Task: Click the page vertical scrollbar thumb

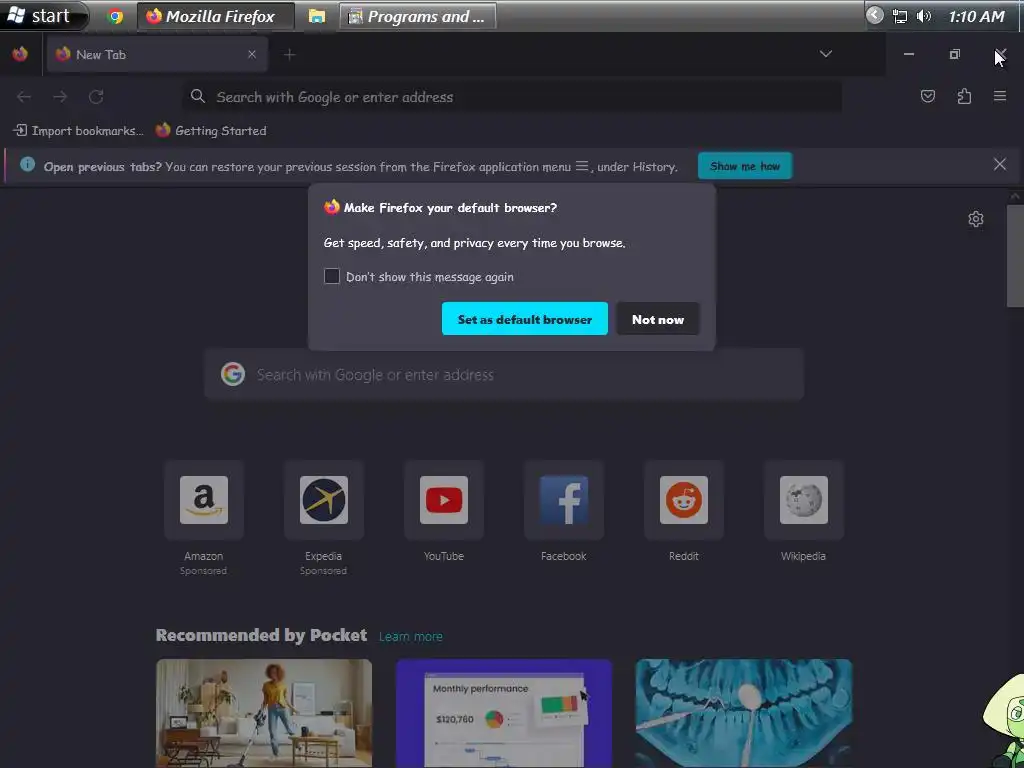Action: click(x=1015, y=255)
